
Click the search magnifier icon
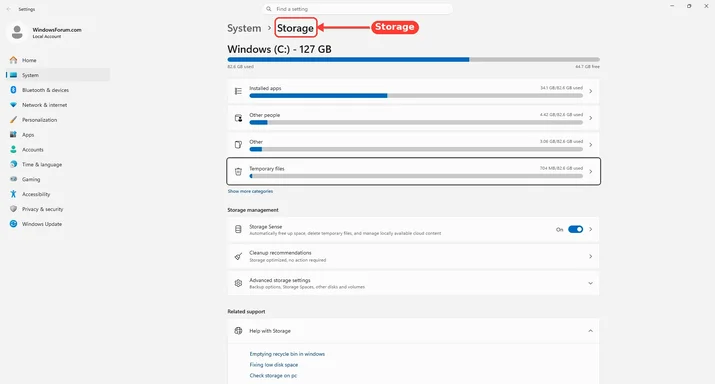[x=269, y=9]
